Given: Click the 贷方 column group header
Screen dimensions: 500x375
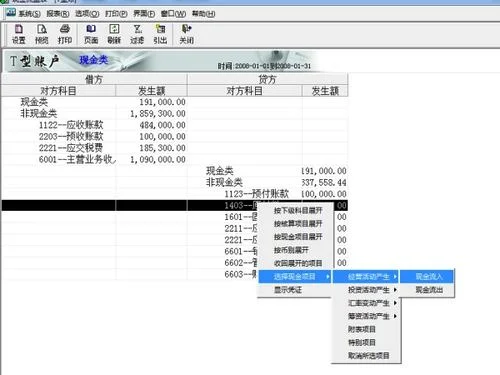Looking at the screenshot, I should [268, 79].
